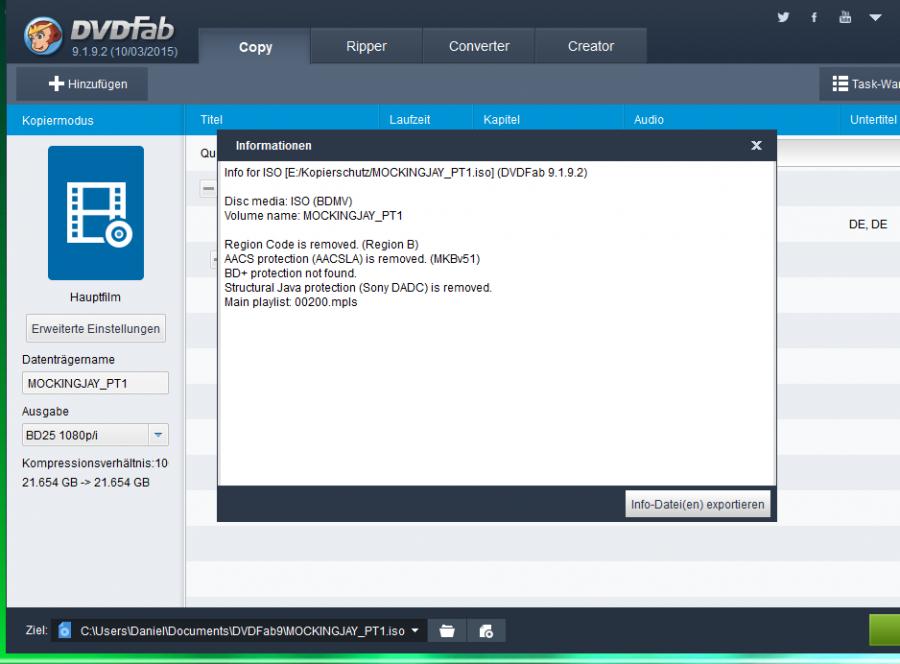The image size is (900, 664).
Task: Click the 'Volume name: MOCKINGJAY_PT1' line
Action: [x=313, y=216]
